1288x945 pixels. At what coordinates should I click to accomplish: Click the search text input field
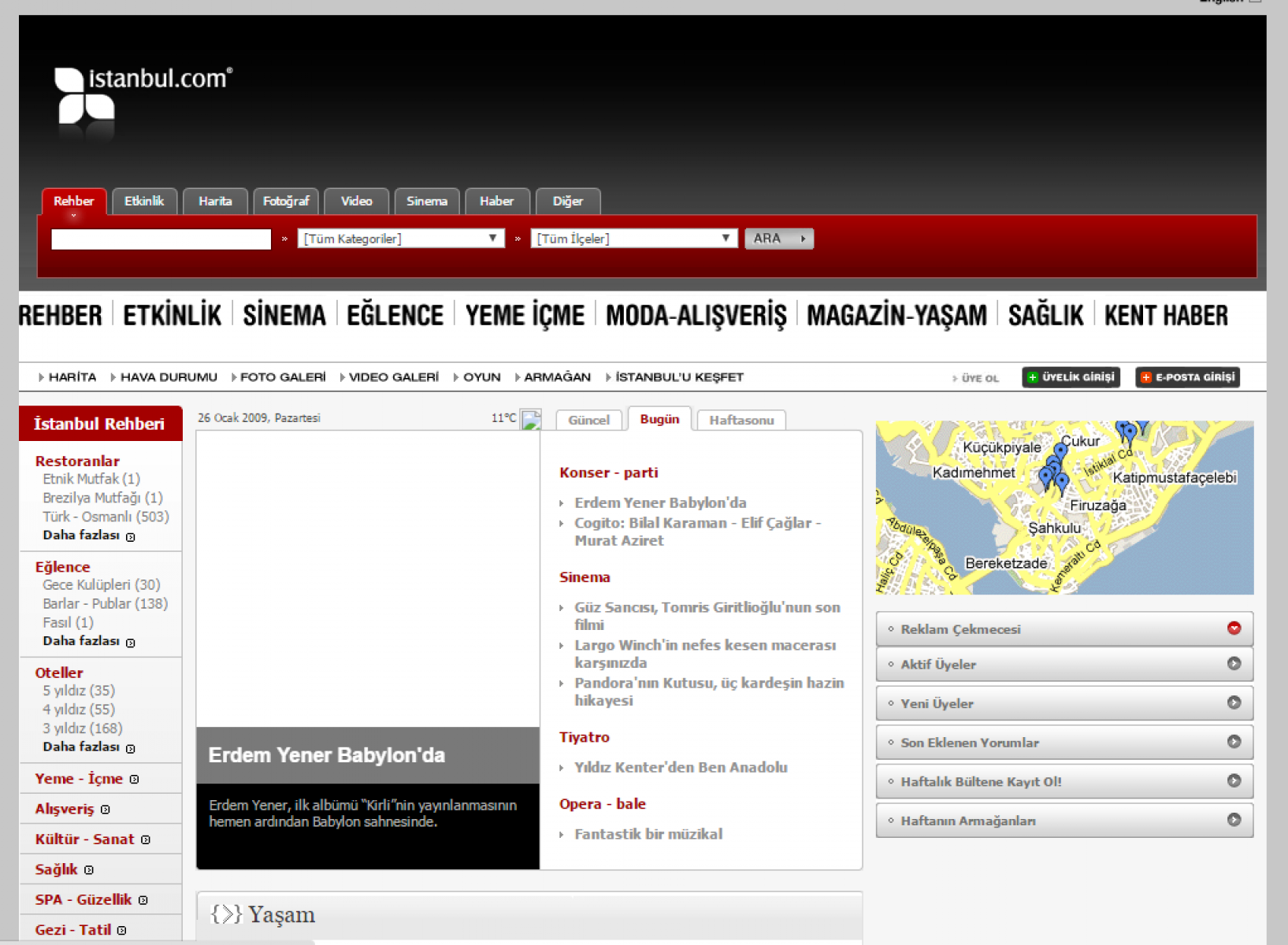(x=161, y=239)
